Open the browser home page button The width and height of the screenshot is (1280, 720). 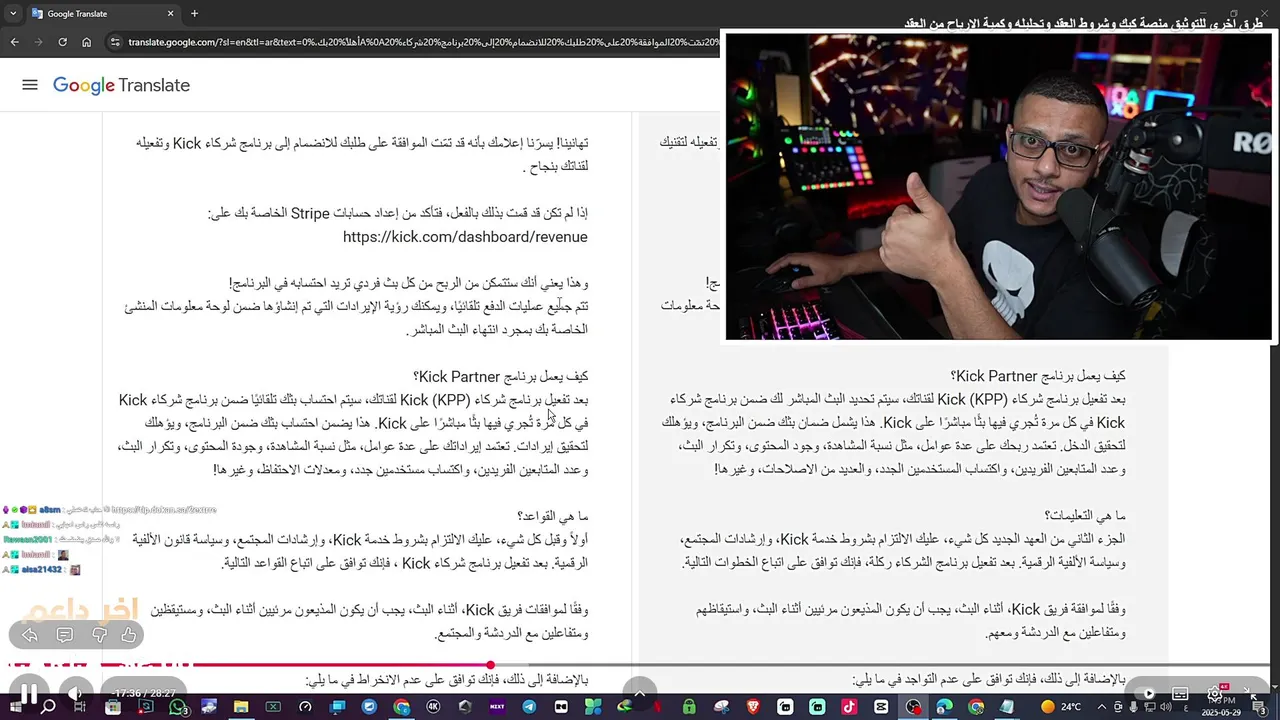point(86,42)
